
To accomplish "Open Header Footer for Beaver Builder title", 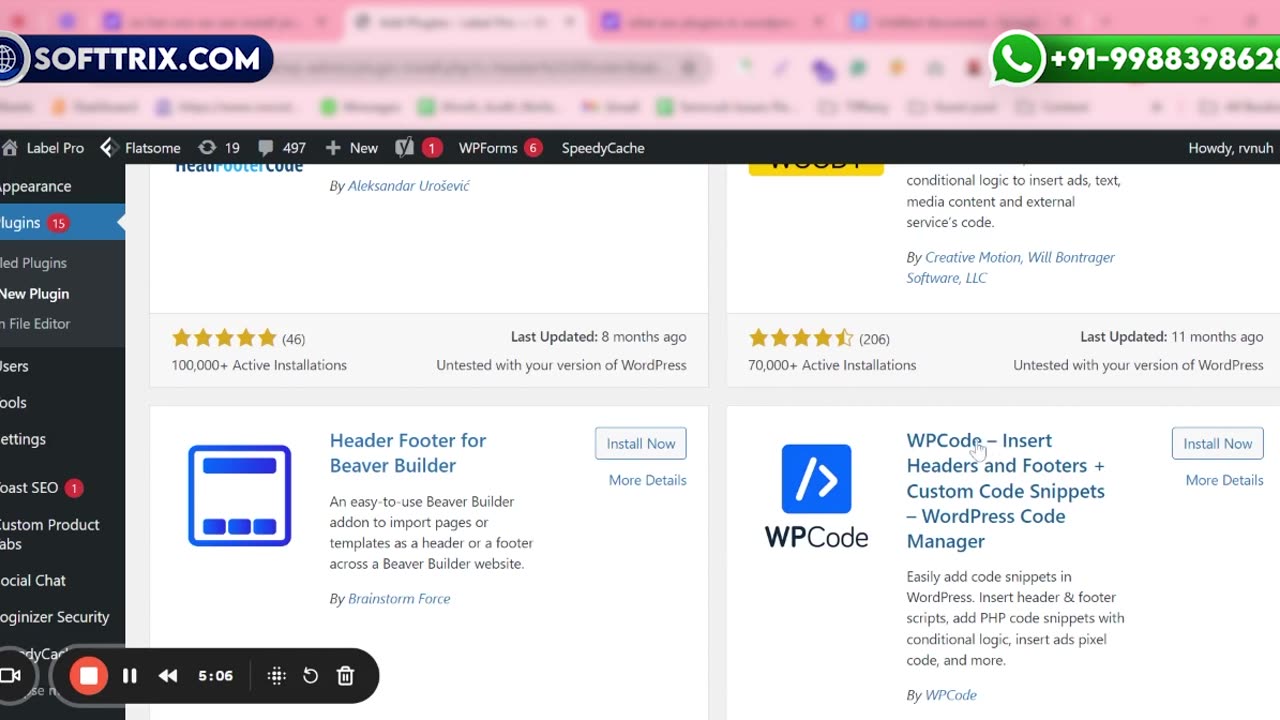I will coord(408,453).
